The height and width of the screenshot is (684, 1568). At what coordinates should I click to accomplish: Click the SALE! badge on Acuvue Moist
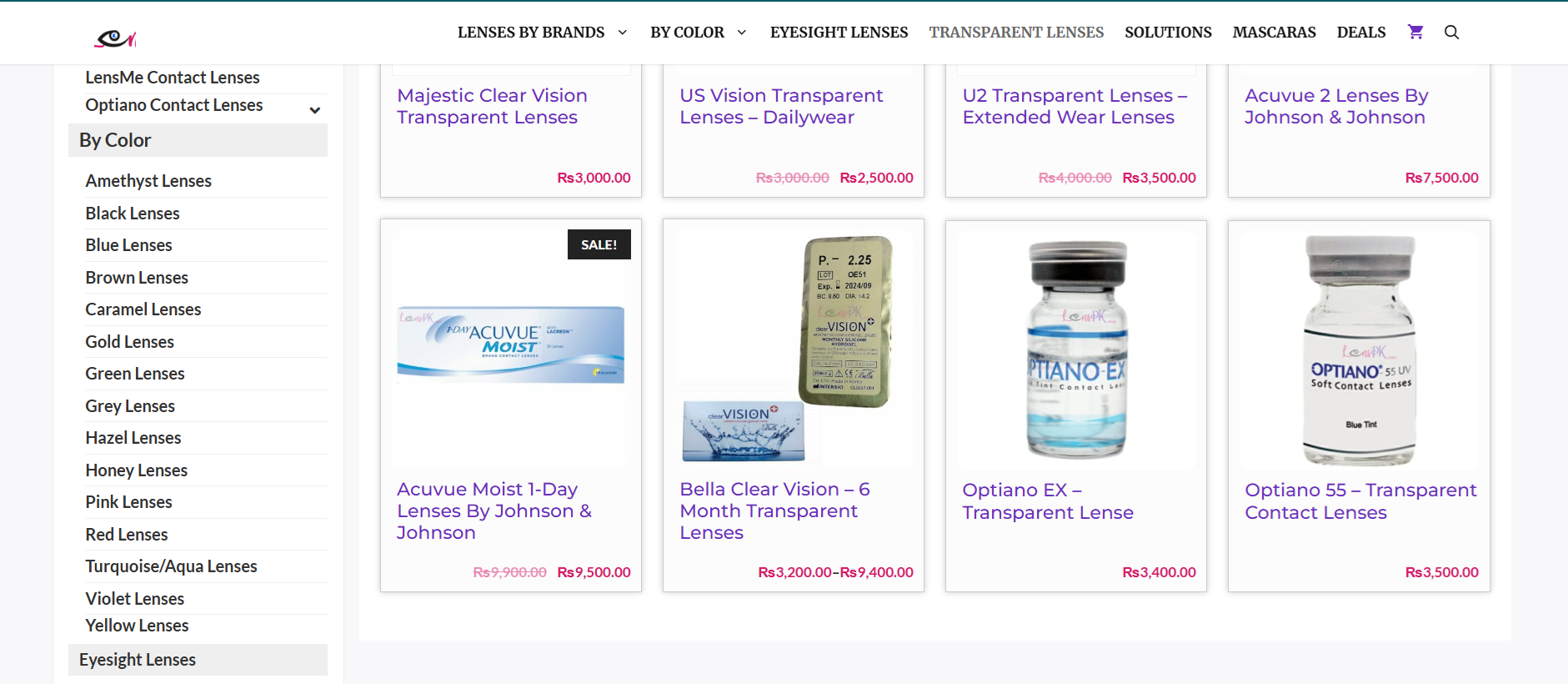click(599, 244)
